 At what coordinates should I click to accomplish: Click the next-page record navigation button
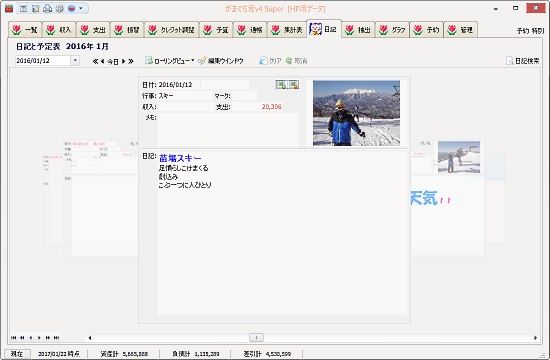pos(48,338)
